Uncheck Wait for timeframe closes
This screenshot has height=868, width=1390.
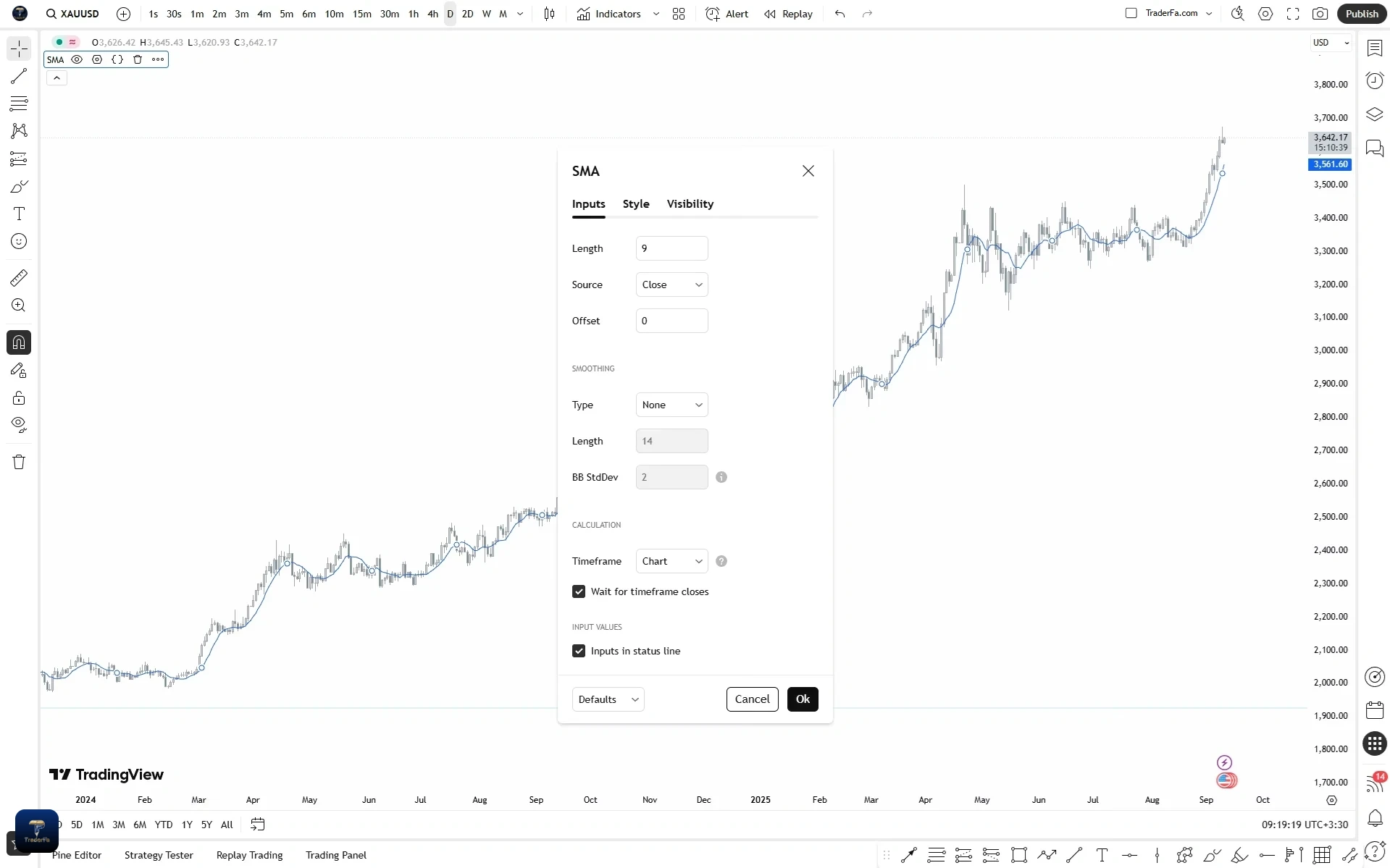pyautogui.click(x=579, y=591)
